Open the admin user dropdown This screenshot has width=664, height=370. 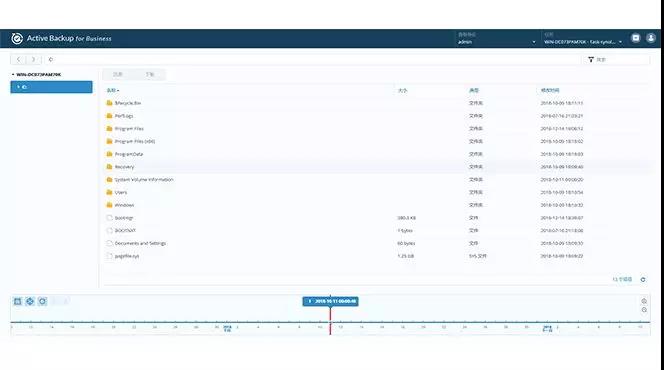click(x=496, y=39)
